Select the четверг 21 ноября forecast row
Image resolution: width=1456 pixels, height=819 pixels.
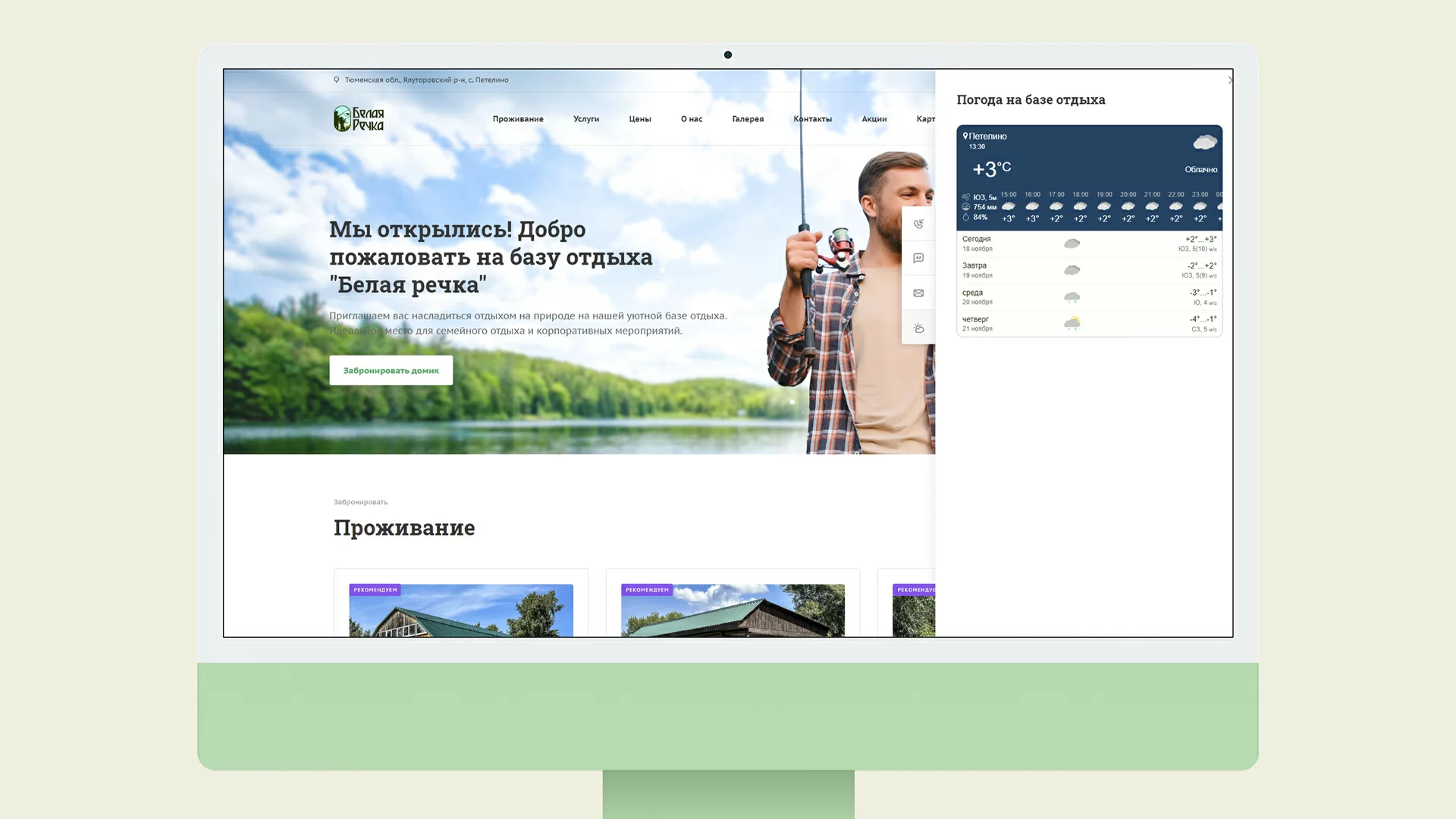(1089, 324)
